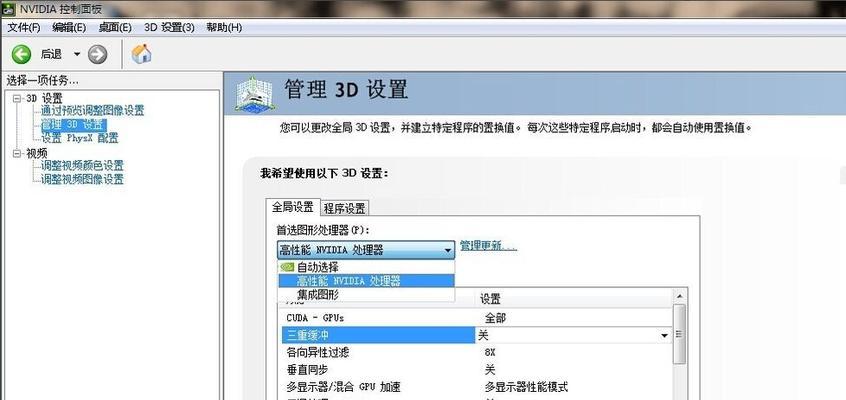This screenshot has width=846, height=400.
Task: Open the 文件(F) menu
Action: 24,28
